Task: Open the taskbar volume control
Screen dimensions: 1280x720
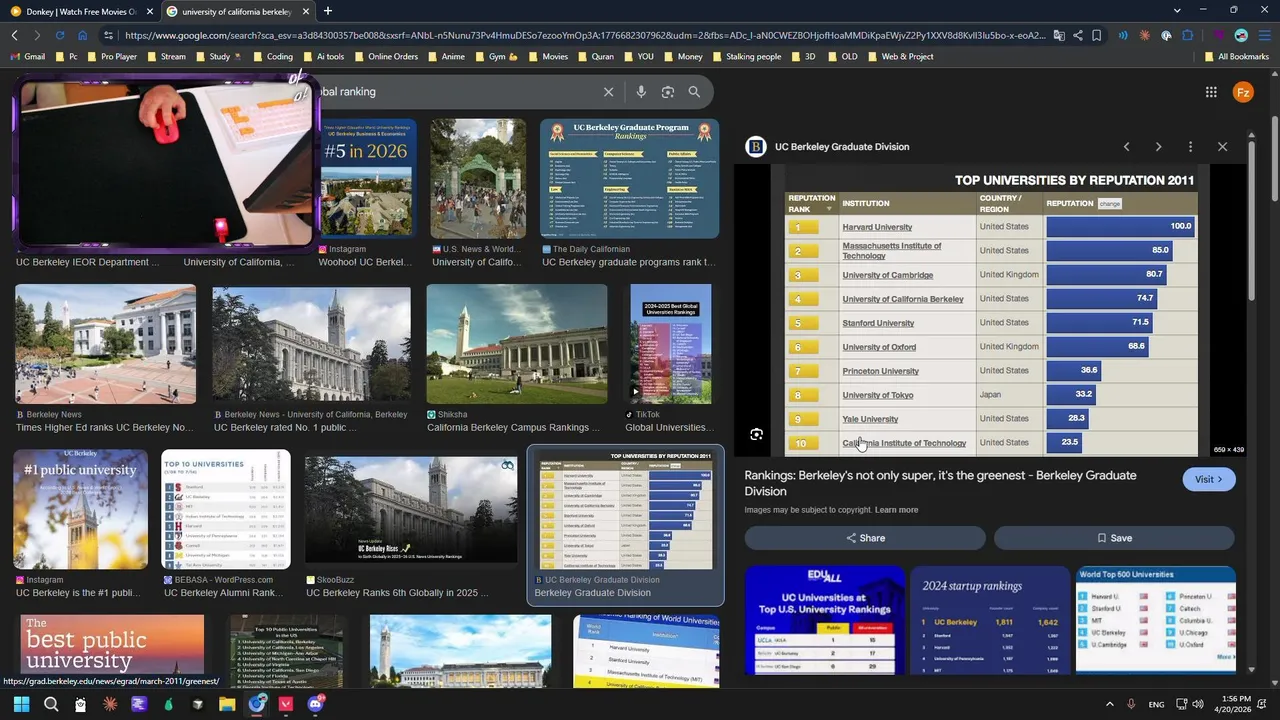Action: [1198, 704]
